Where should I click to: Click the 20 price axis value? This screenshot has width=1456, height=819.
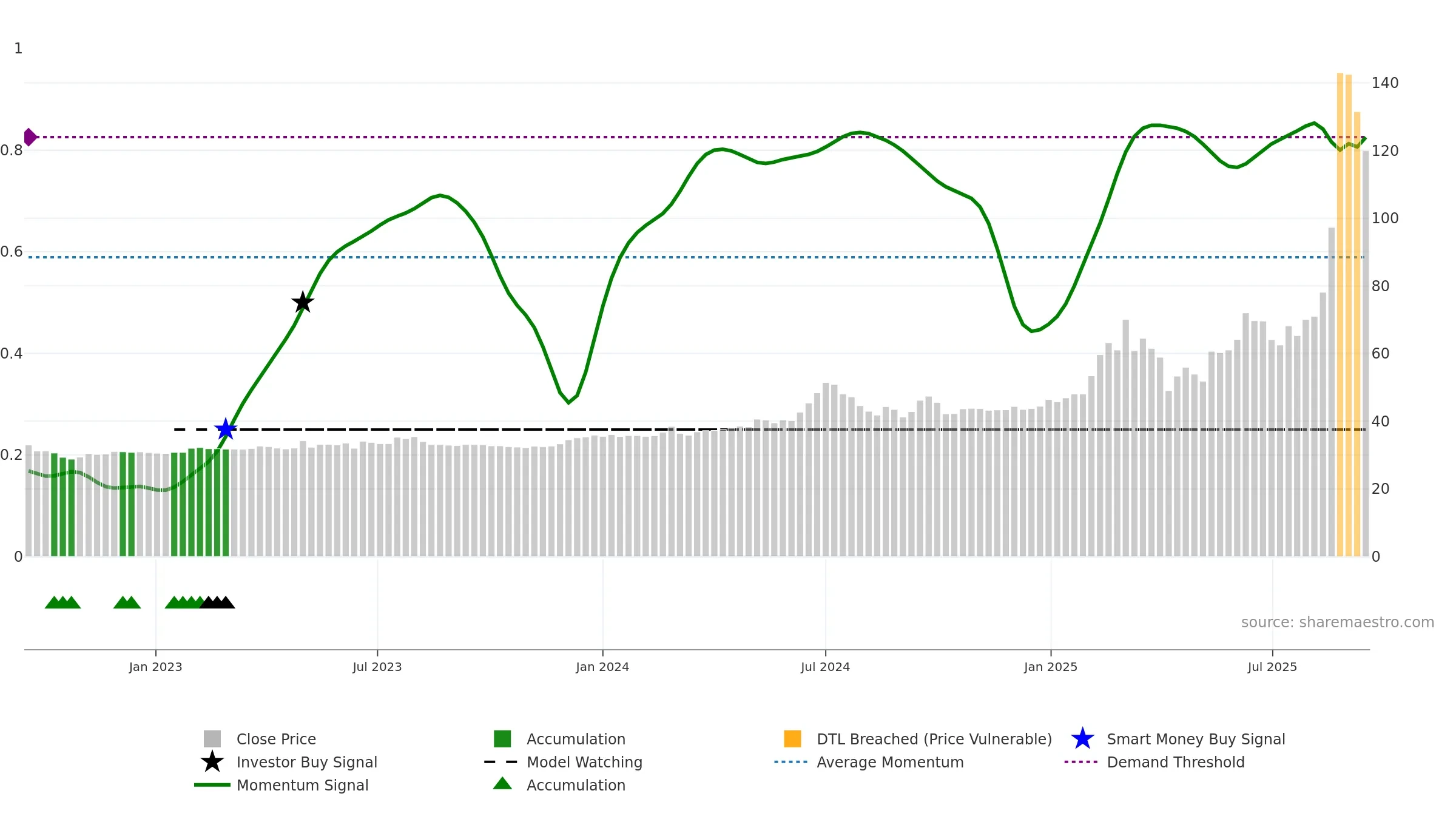click(1380, 489)
